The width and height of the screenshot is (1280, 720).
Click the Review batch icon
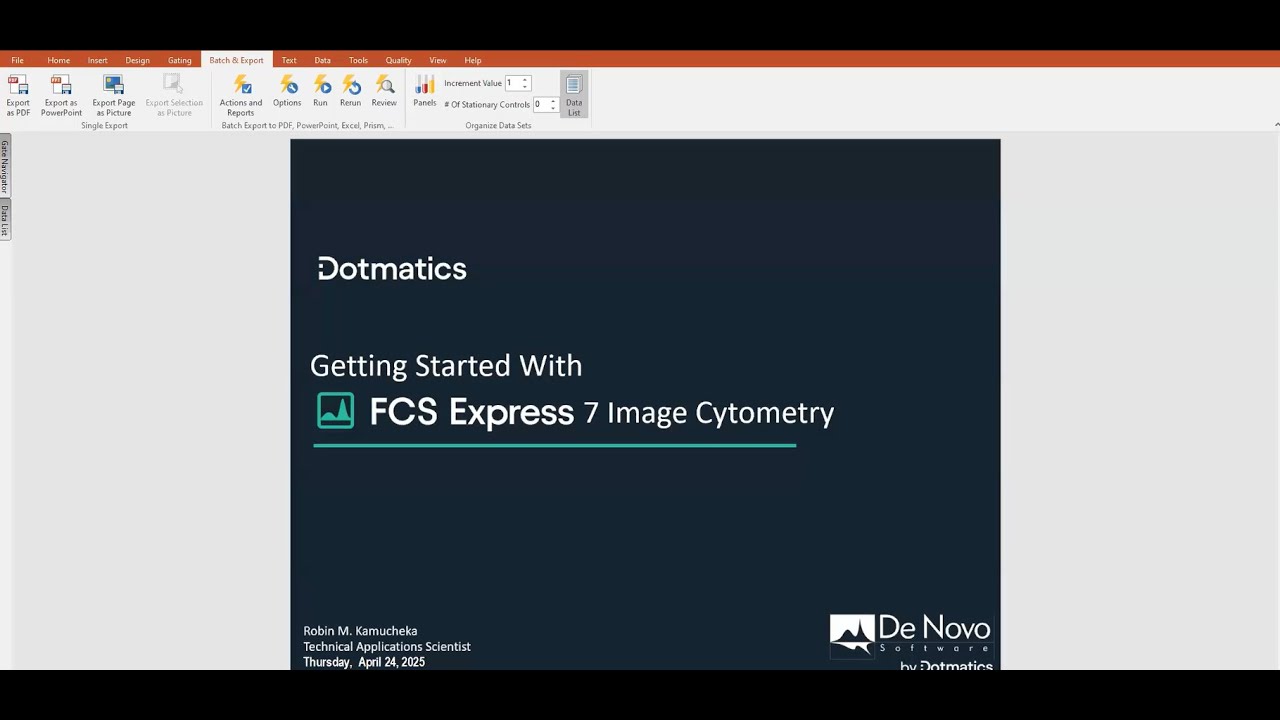coord(384,86)
